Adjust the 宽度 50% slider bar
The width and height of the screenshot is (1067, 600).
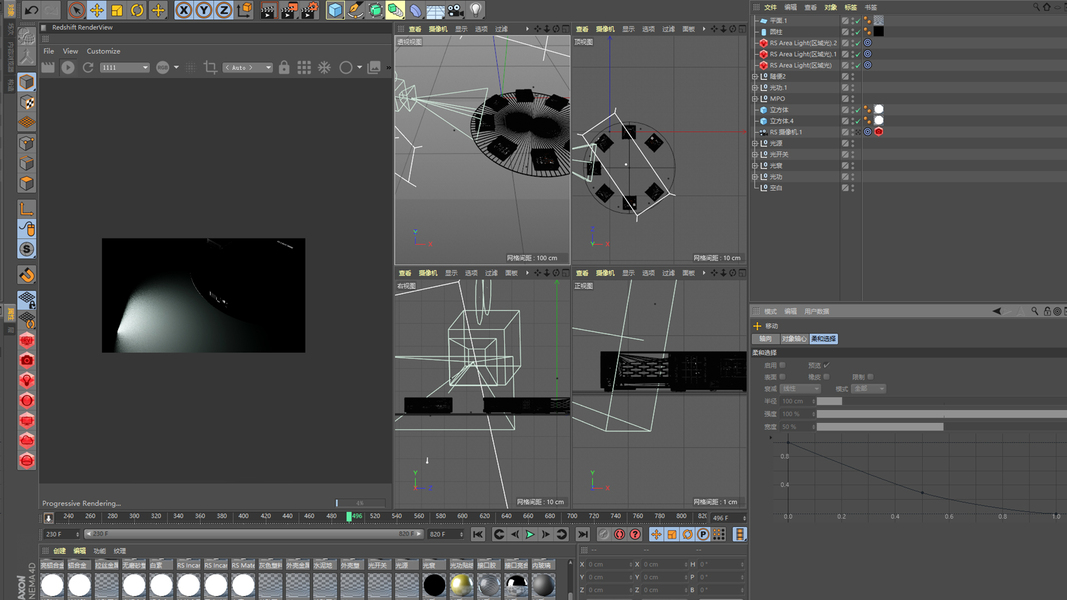[880, 427]
